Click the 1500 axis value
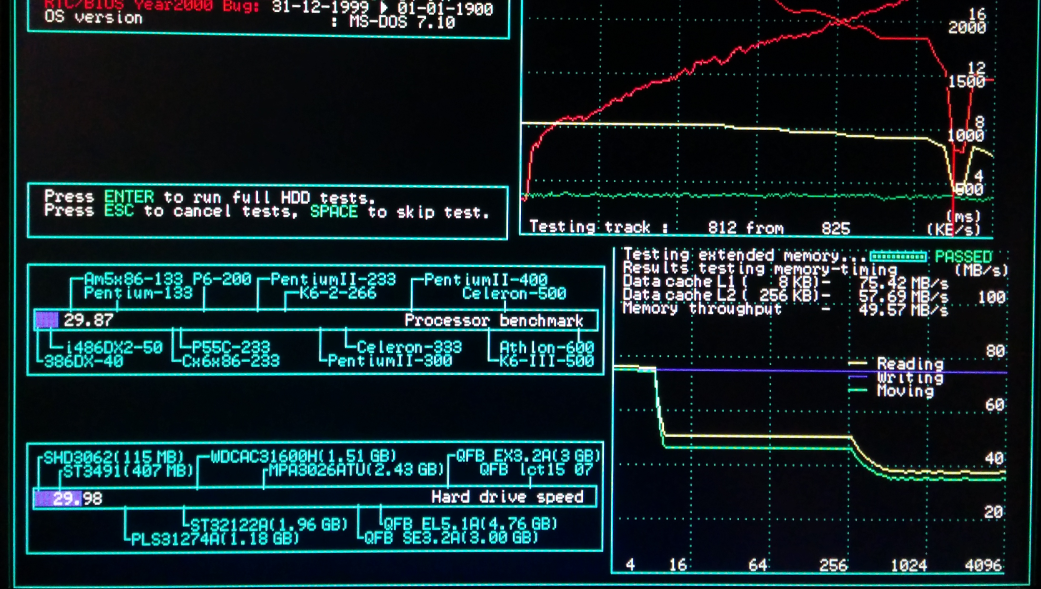The image size is (1041, 589). 967,82
